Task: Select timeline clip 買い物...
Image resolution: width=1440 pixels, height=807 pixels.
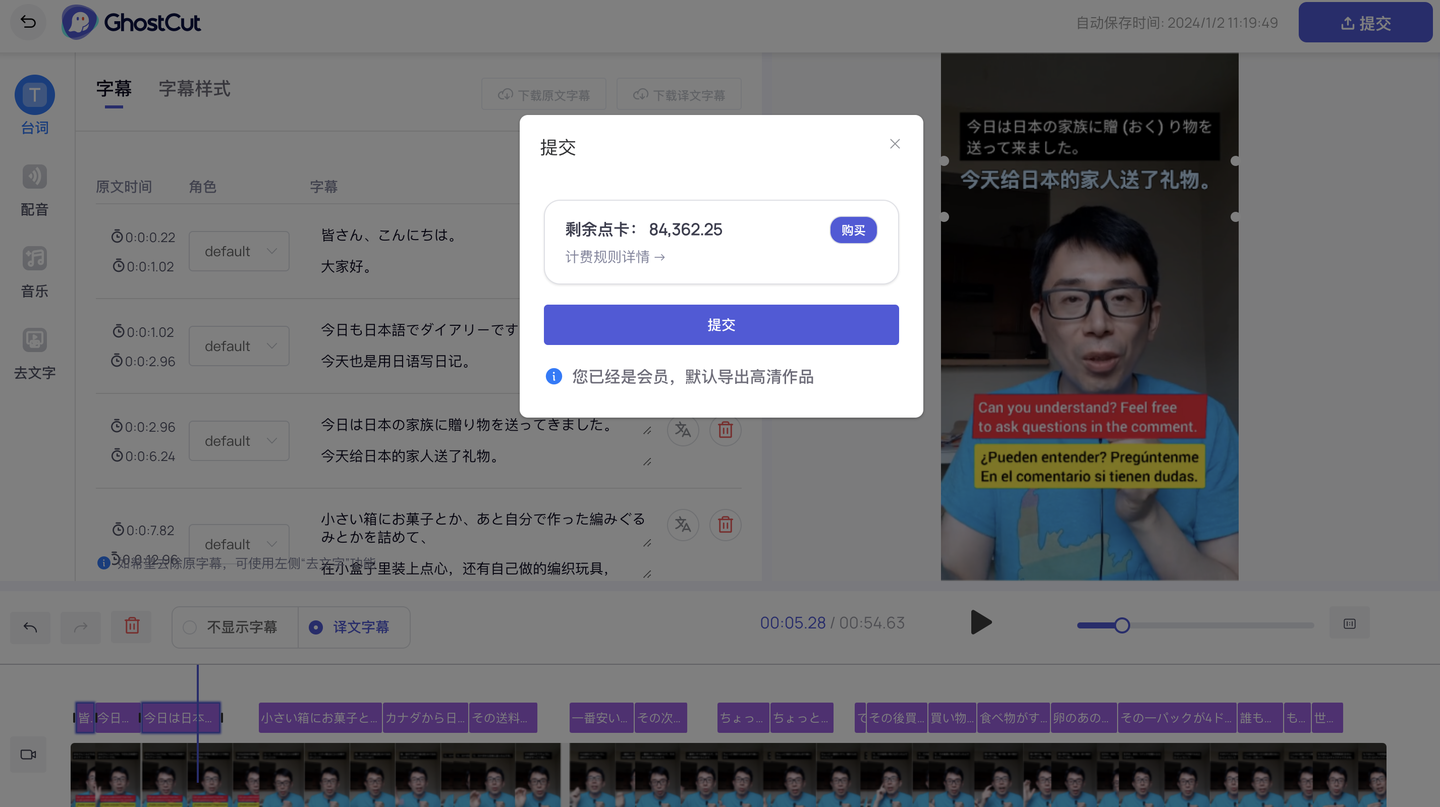Action: [x=952, y=718]
